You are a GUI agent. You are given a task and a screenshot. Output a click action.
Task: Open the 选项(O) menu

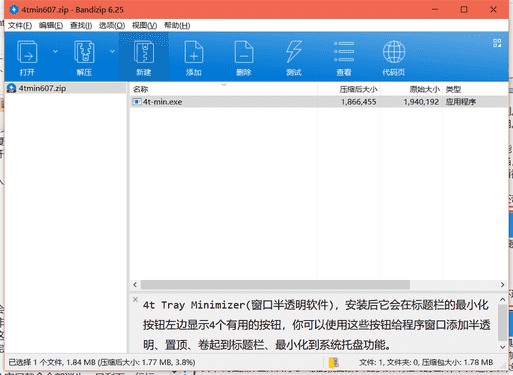coord(112,26)
